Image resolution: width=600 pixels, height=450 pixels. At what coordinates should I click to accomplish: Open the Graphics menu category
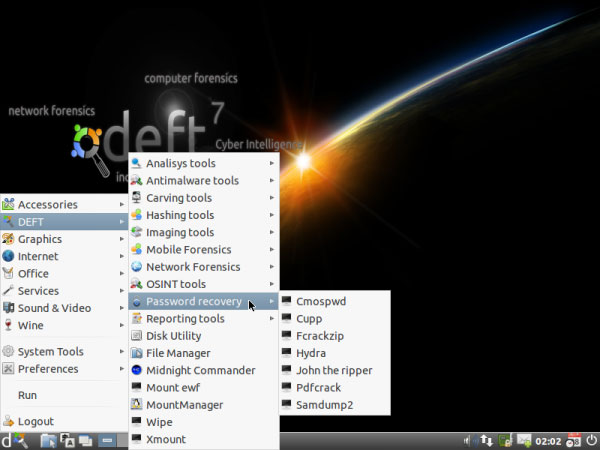pos(64,239)
